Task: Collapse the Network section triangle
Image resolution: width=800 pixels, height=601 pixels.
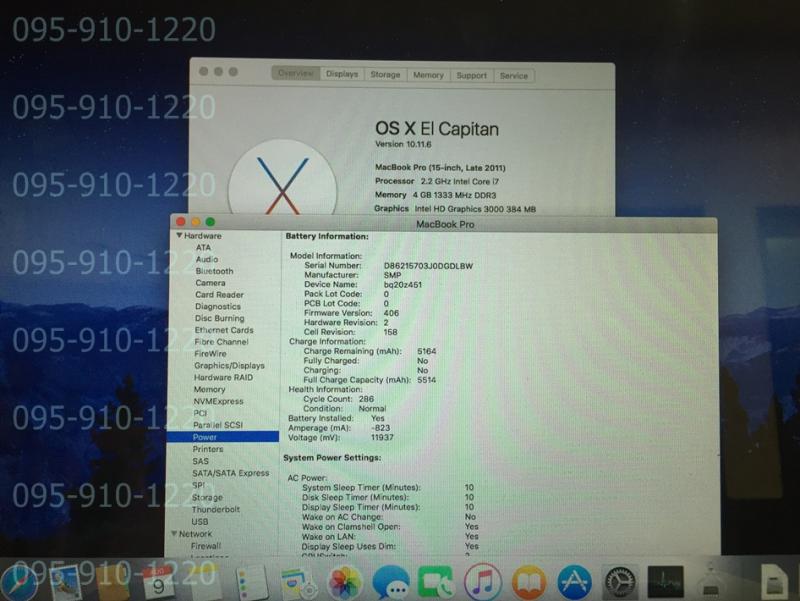Action: [172, 534]
